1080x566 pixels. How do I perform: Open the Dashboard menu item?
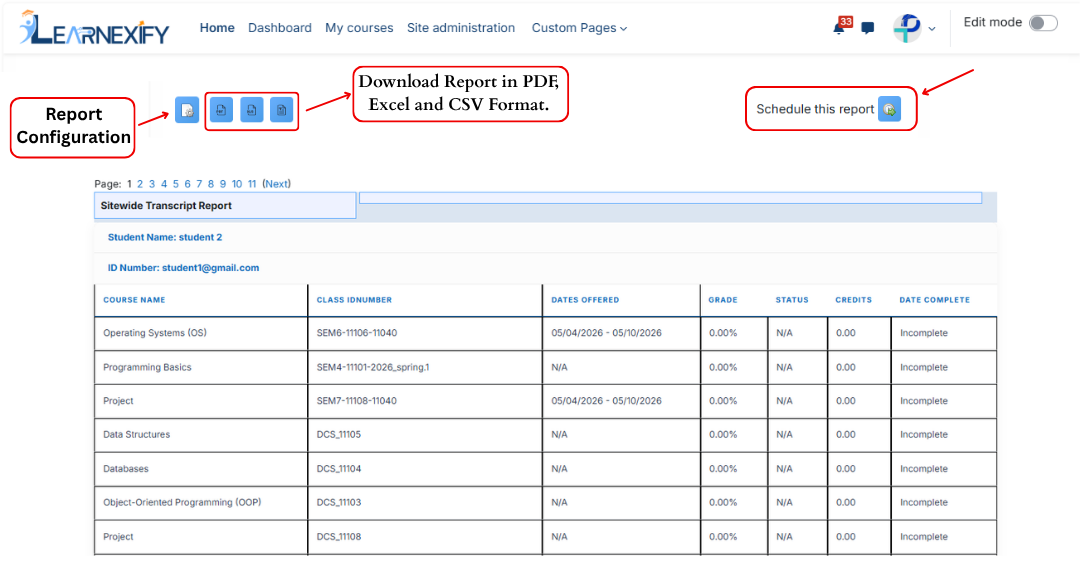pos(280,28)
